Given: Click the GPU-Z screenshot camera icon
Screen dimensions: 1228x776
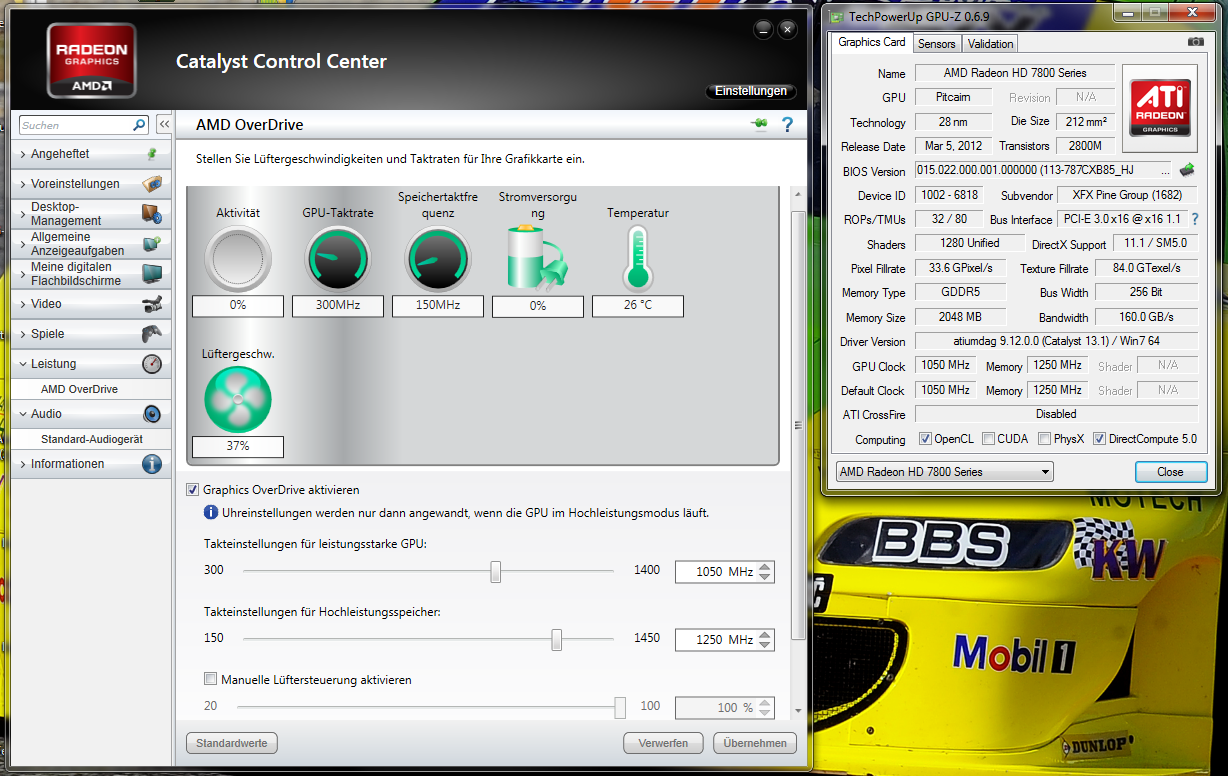Looking at the screenshot, I should (1195, 42).
